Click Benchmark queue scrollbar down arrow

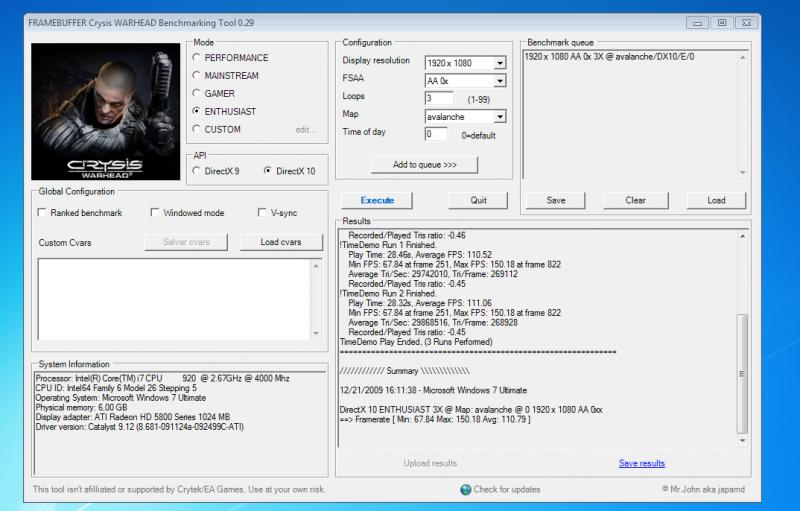point(742,172)
